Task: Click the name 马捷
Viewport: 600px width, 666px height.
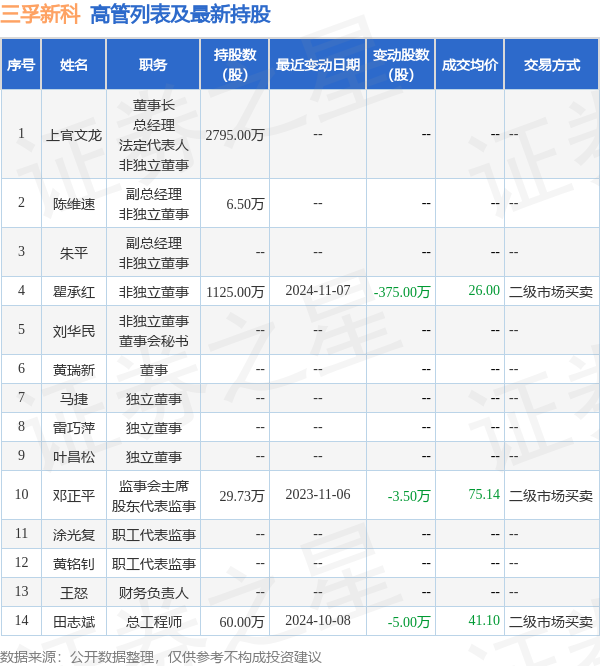Action: click(74, 399)
